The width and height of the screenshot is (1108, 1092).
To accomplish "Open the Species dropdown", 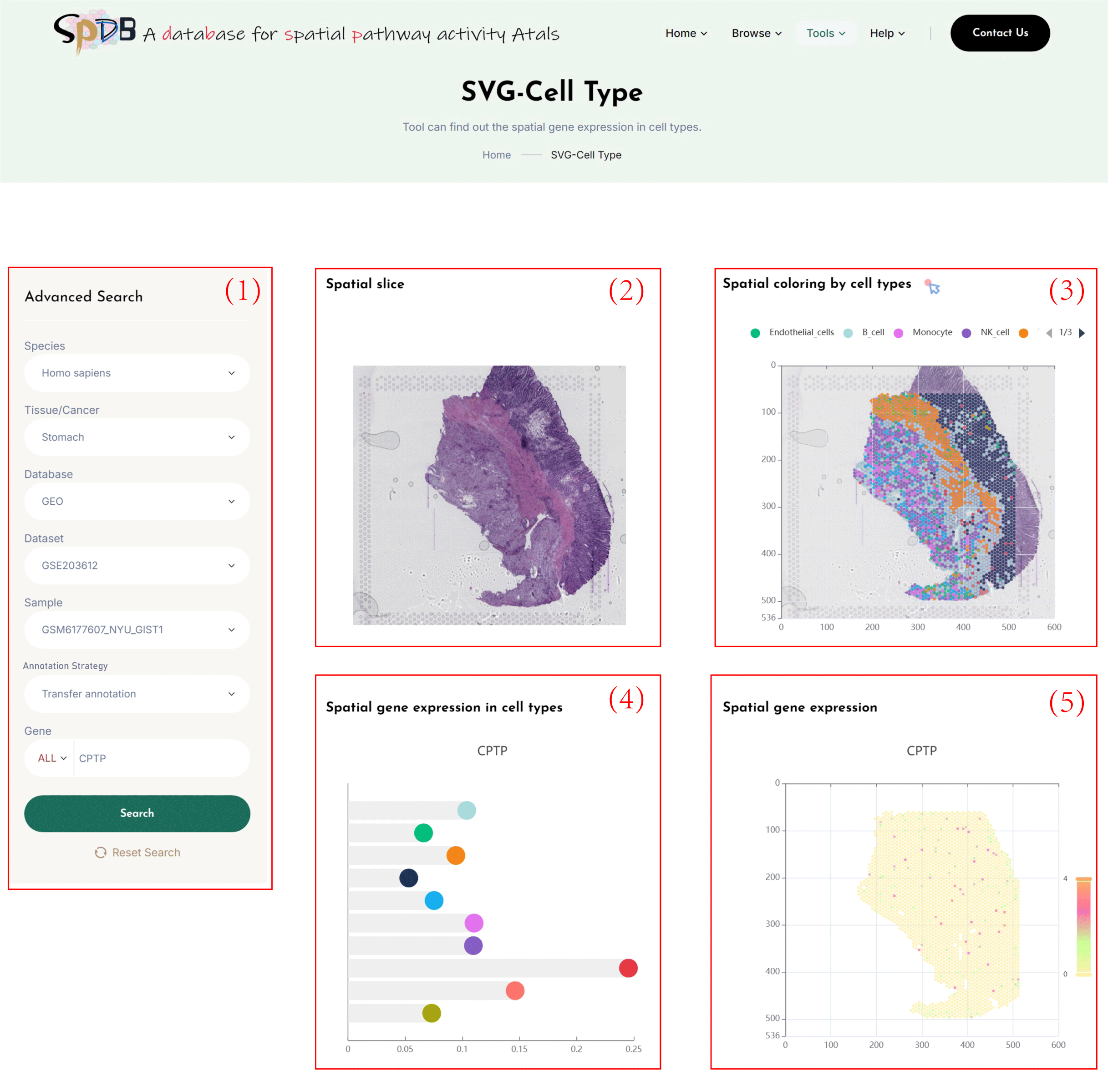I will click(137, 373).
